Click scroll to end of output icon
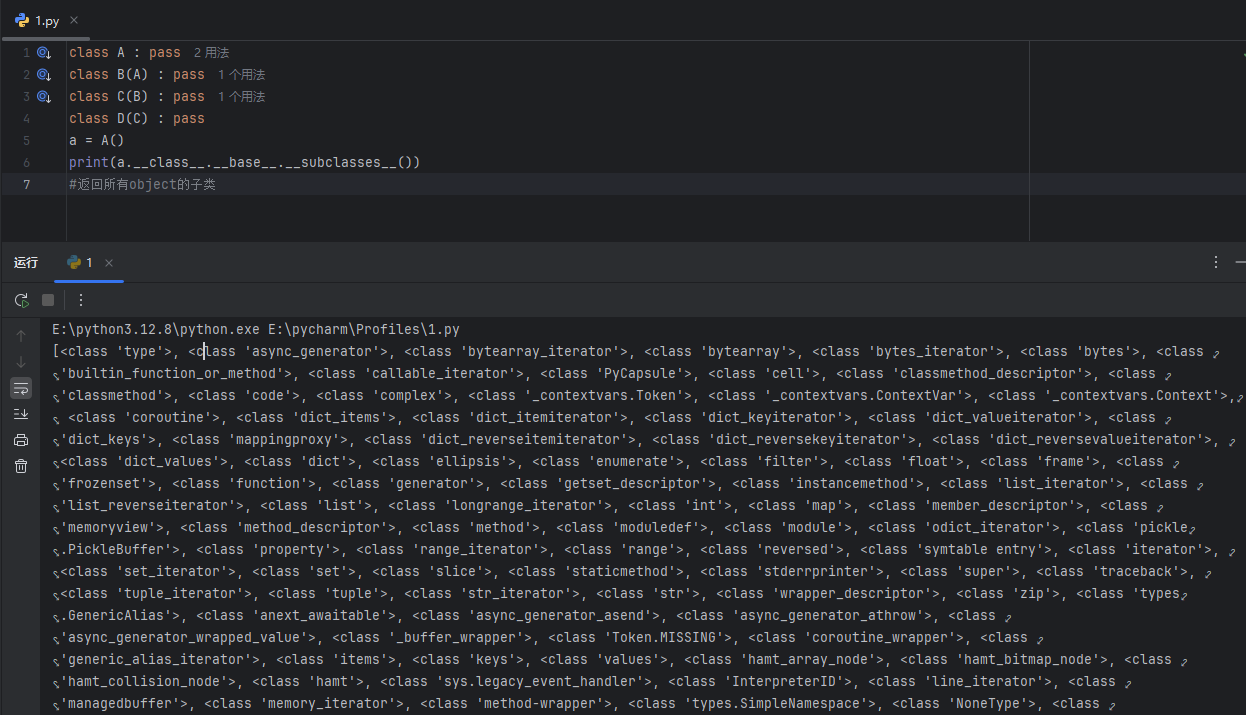 21,414
